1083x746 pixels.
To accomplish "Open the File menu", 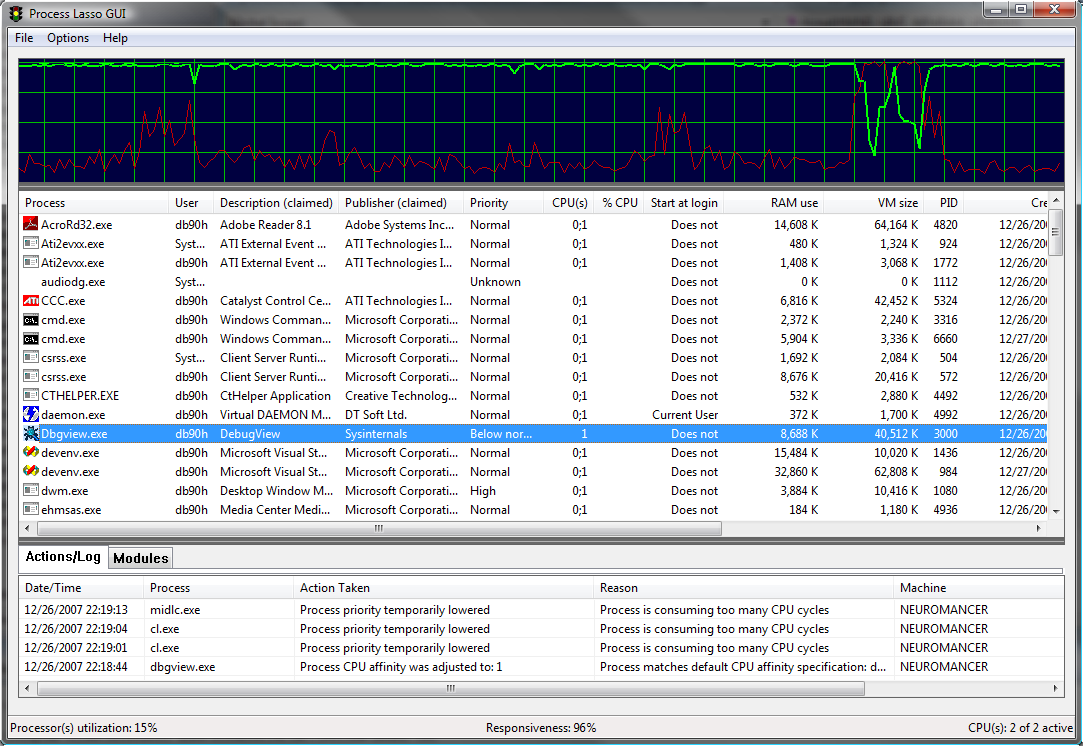I will [x=24, y=38].
